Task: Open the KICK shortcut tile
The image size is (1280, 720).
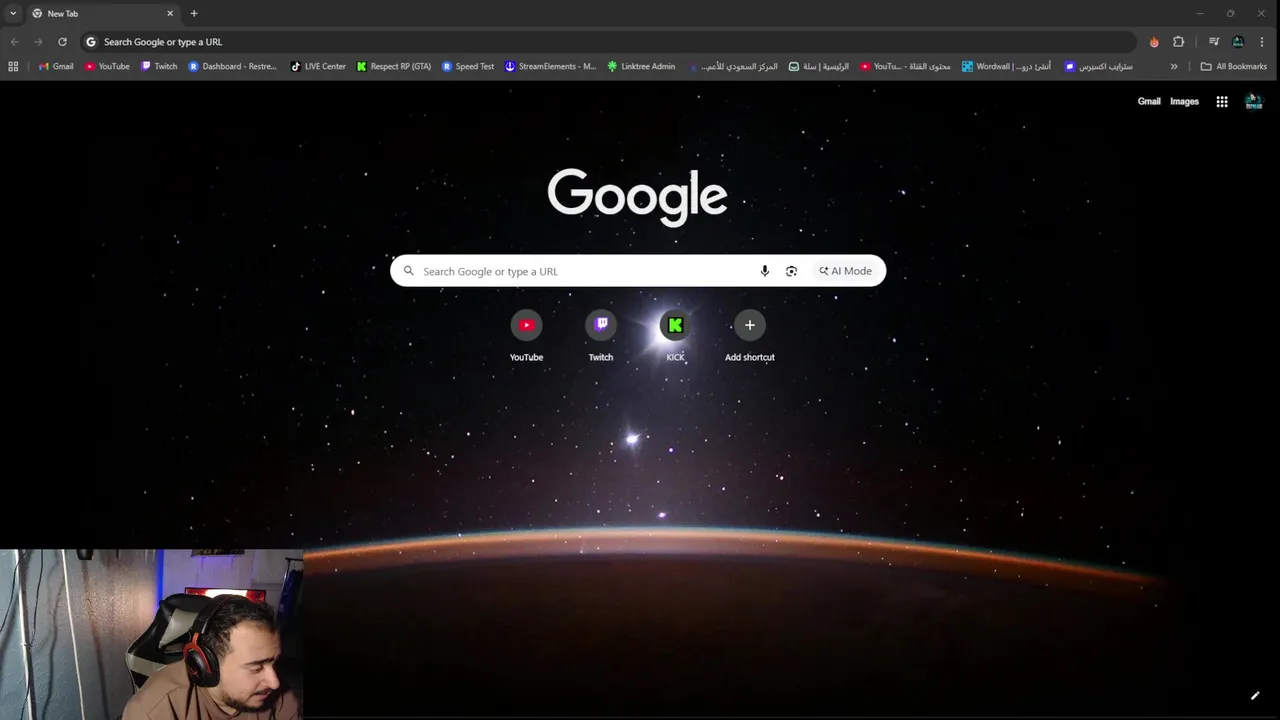Action: [x=675, y=337]
